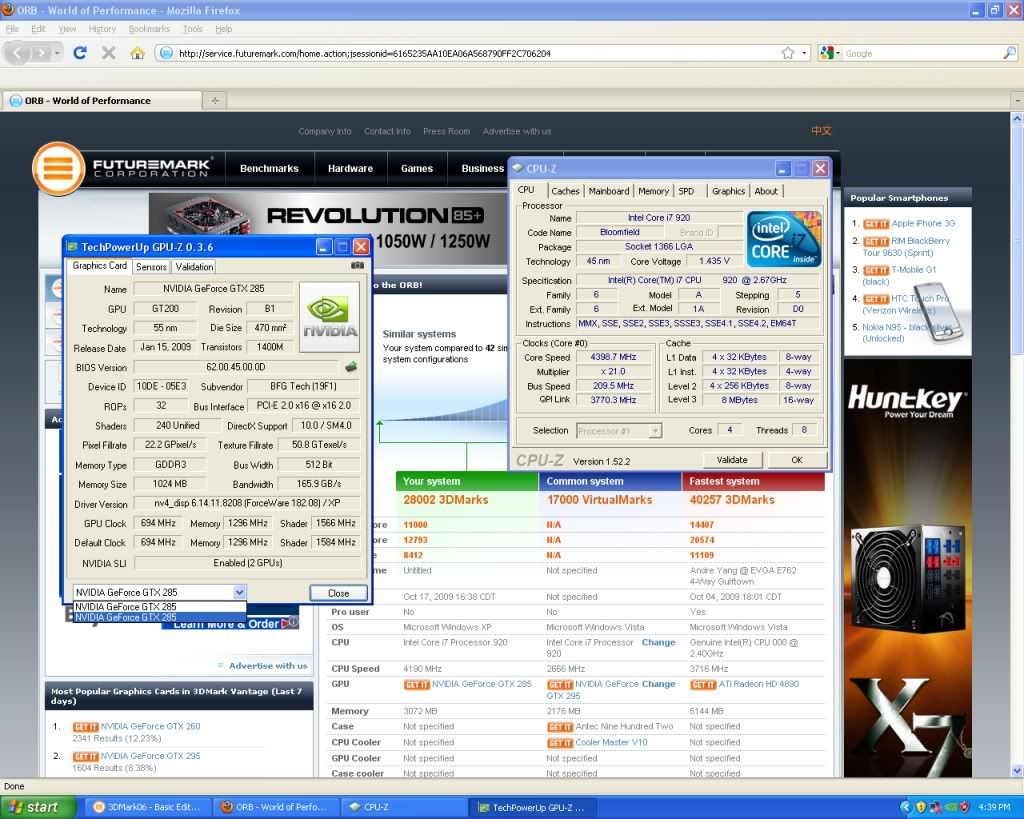Click GET IT badge beside ATI Radeon HD 4890
The height and width of the screenshot is (819, 1024).
point(703,684)
